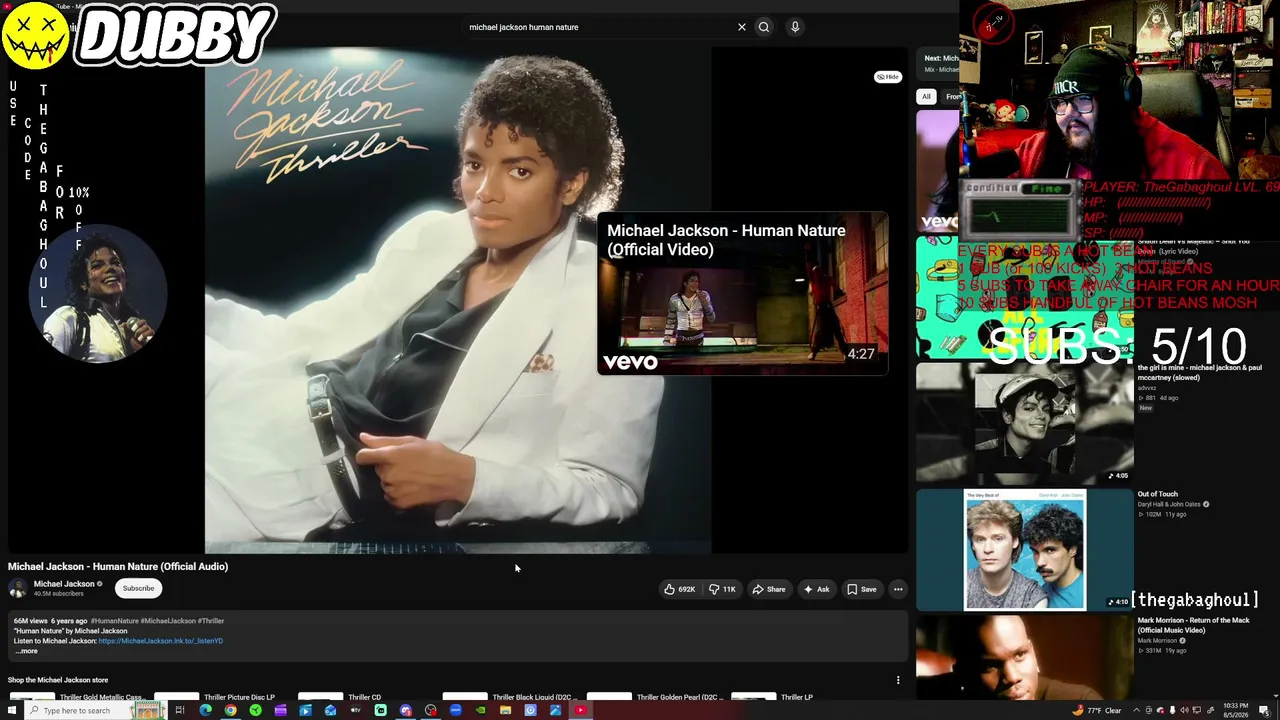The width and height of the screenshot is (1280, 720).
Task: Open the Windows notification center
Action: click(1264, 710)
